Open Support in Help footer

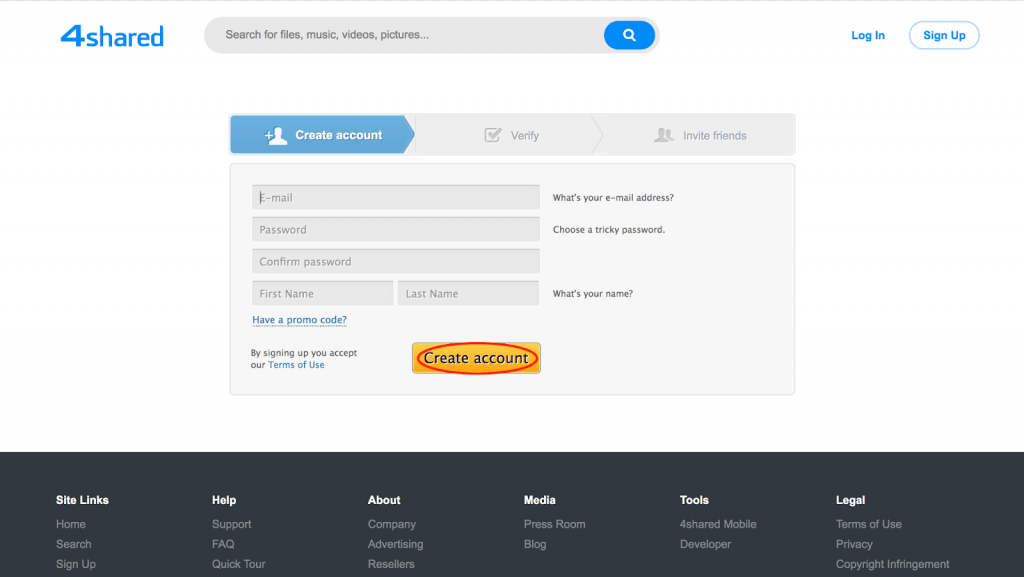[231, 524]
